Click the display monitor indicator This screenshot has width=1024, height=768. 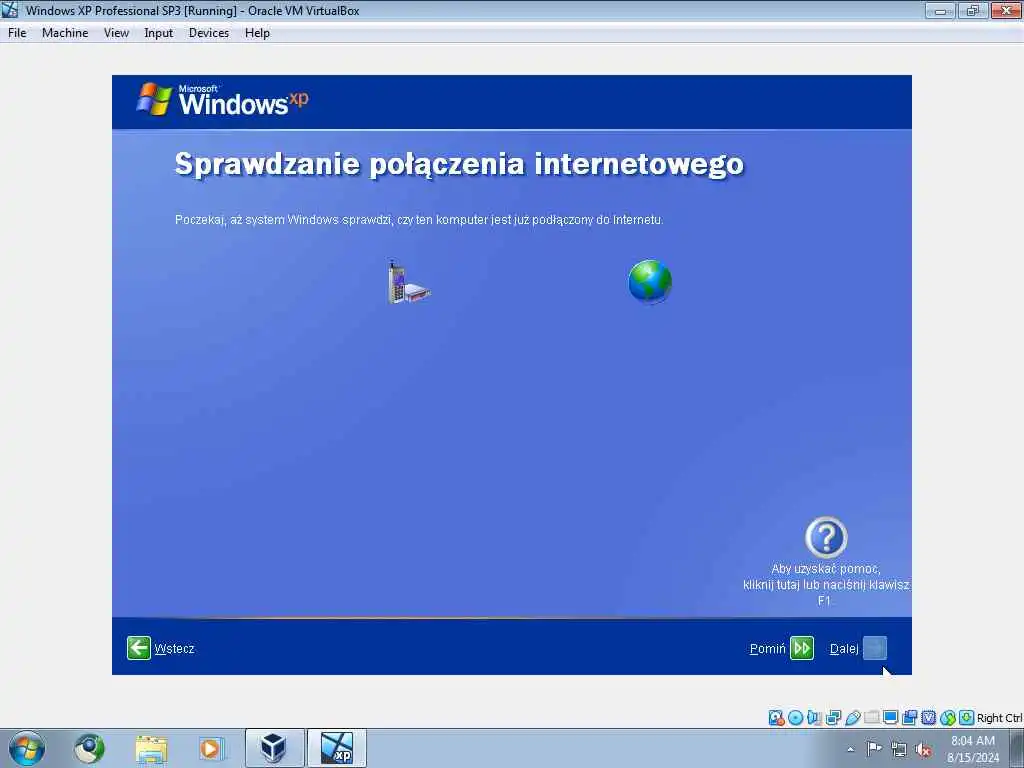pyautogui.click(x=890, y=718)
